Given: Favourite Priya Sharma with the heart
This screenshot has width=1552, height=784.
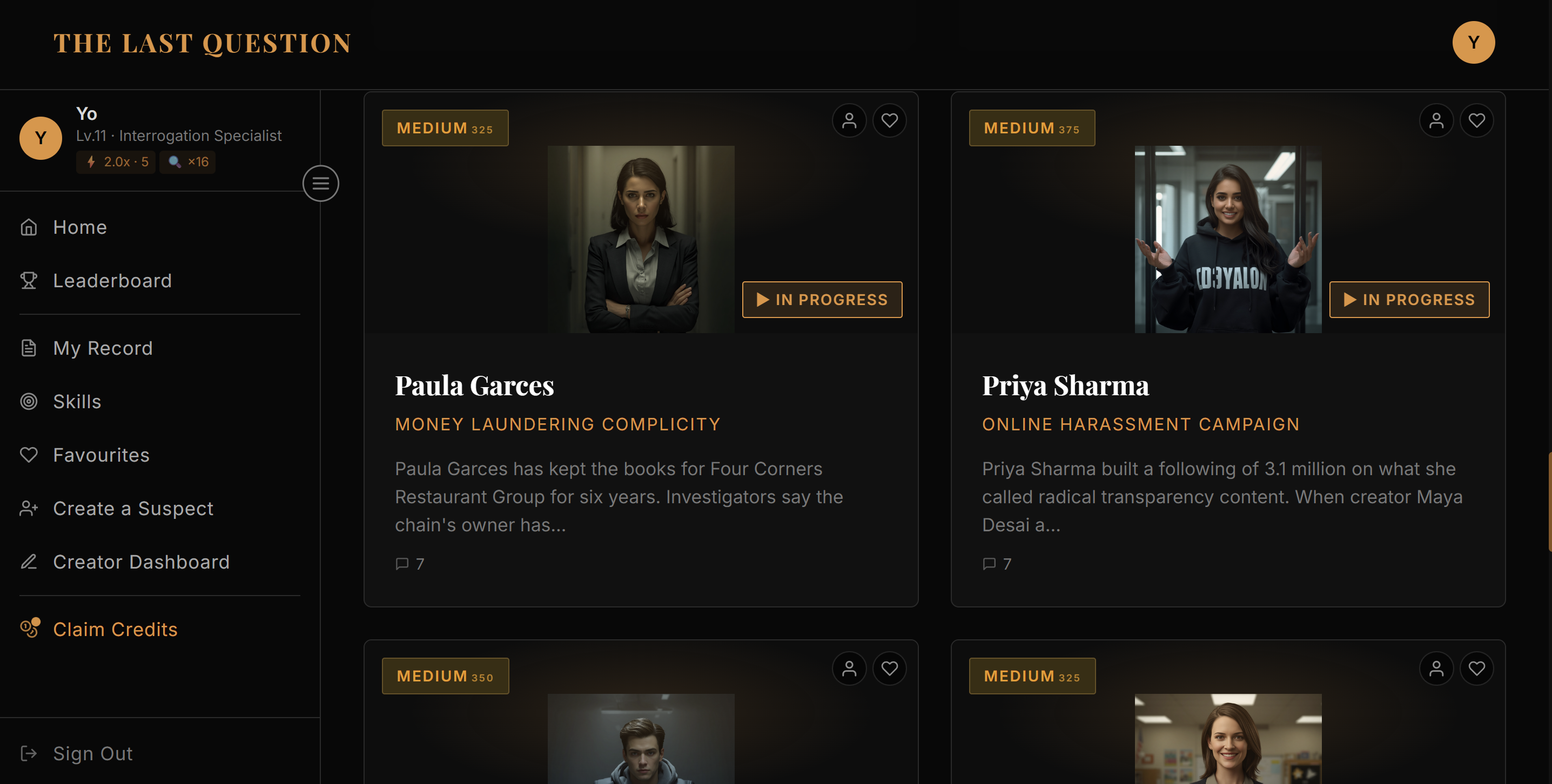Looking at the screenshot, I should coord(1477,120).
